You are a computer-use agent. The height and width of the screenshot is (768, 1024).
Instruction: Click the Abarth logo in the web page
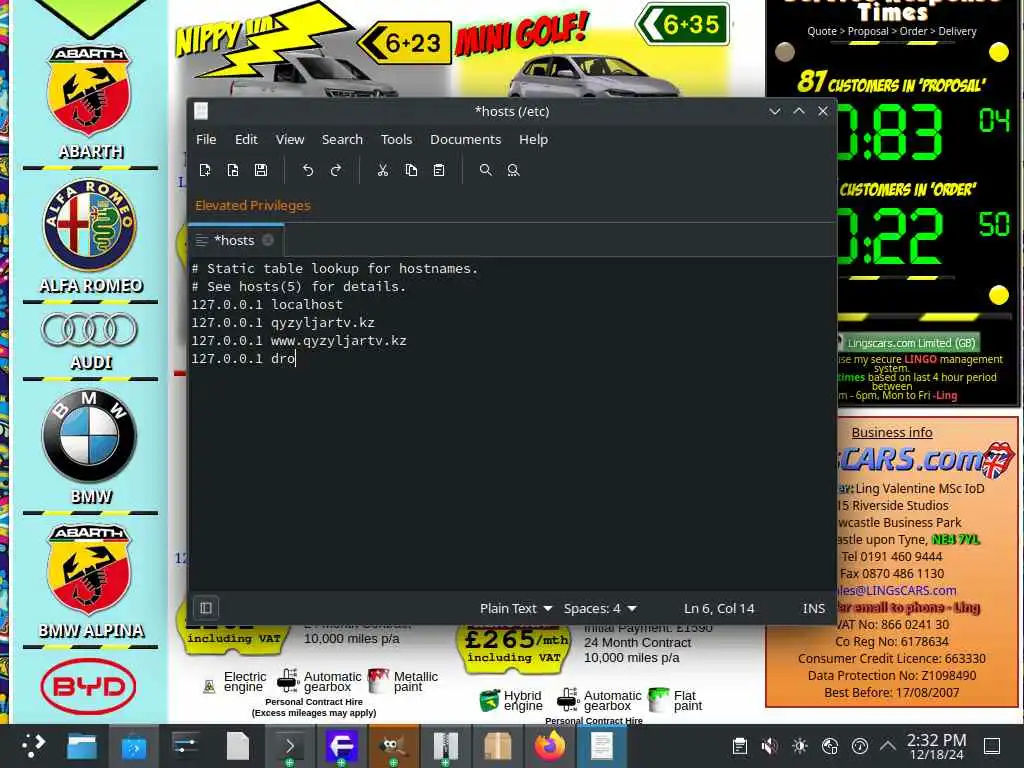[90, 91]
